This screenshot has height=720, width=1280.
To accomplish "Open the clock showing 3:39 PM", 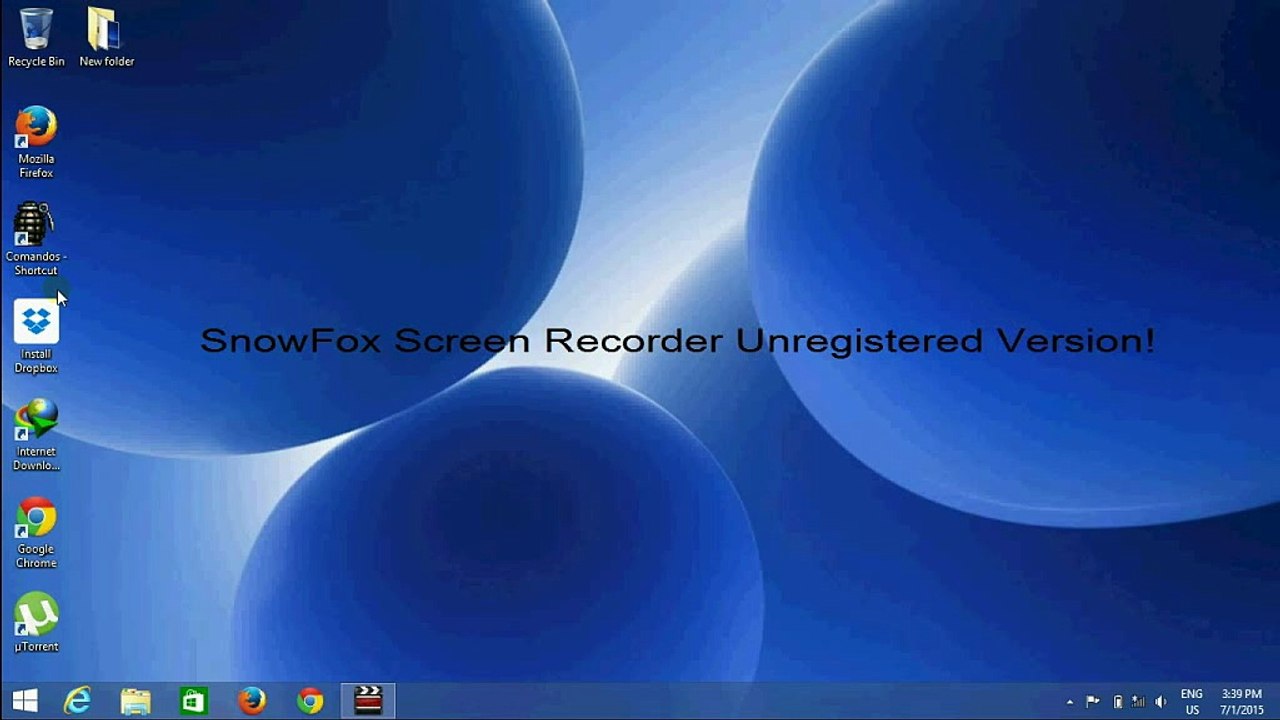I will click(x=1241, y=701).
